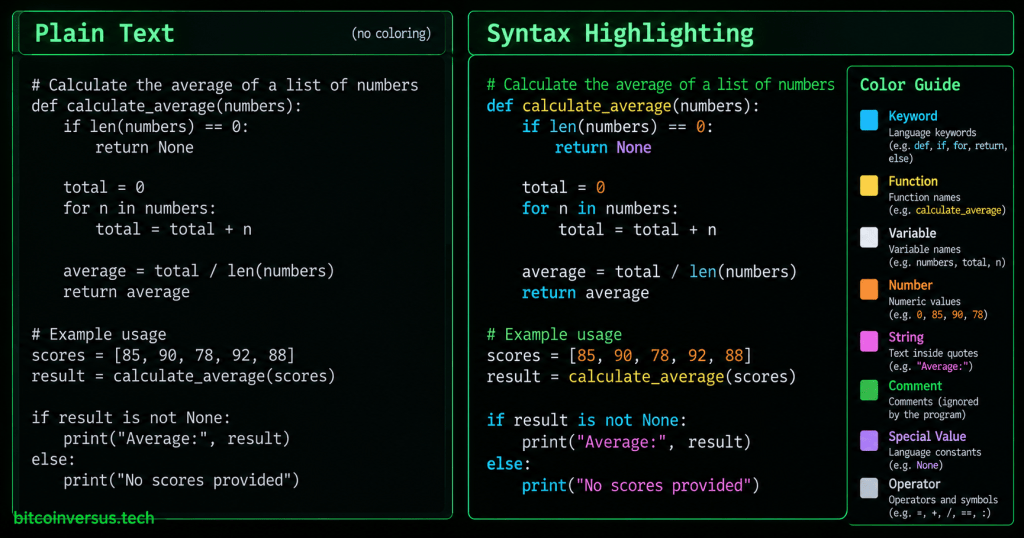Click the green highlighted '# Calculate the average' comment
This screenshot has height=538, width=1024.
pos(660,84)
